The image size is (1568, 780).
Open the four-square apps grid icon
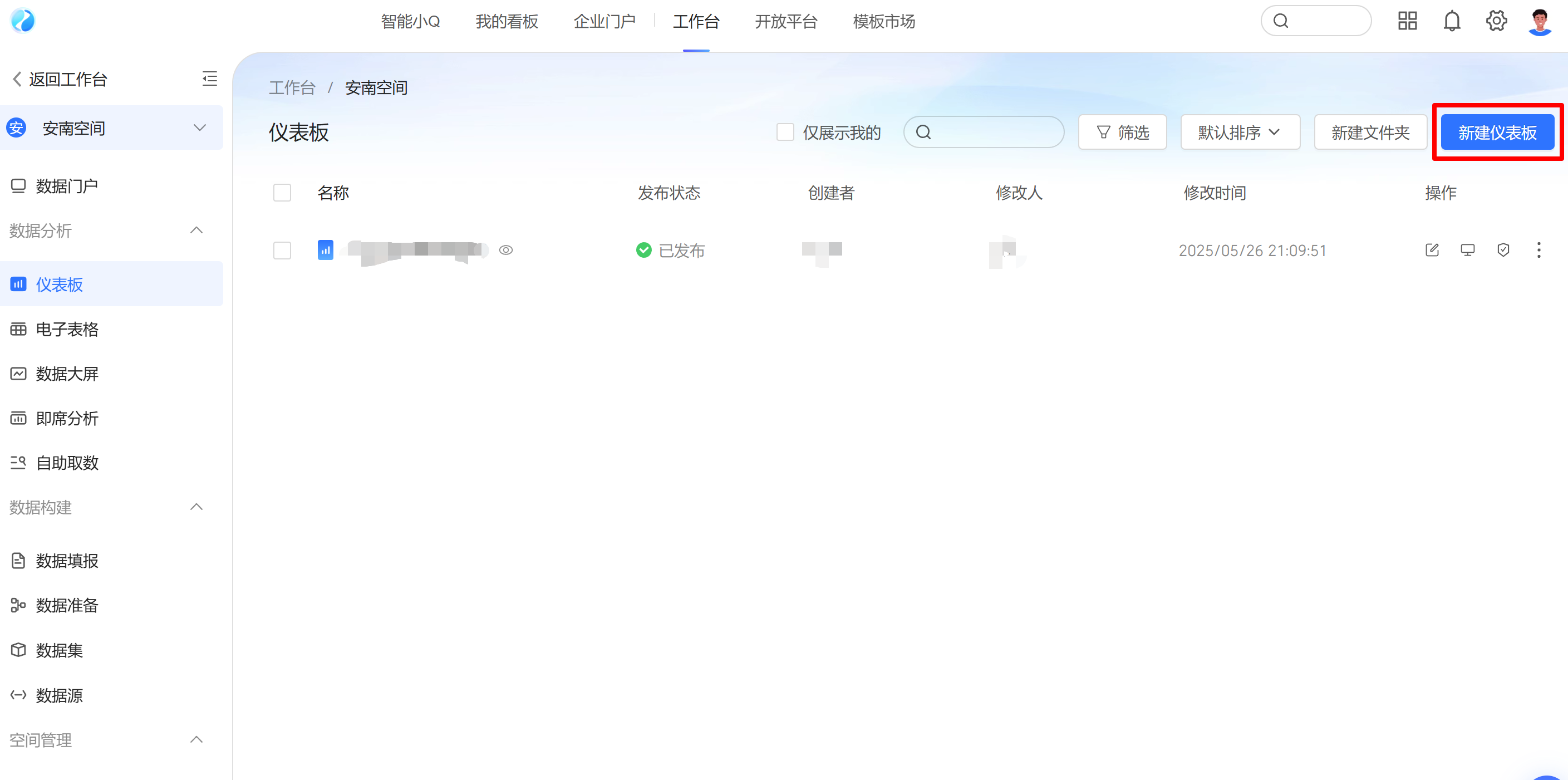(1407, 21)
